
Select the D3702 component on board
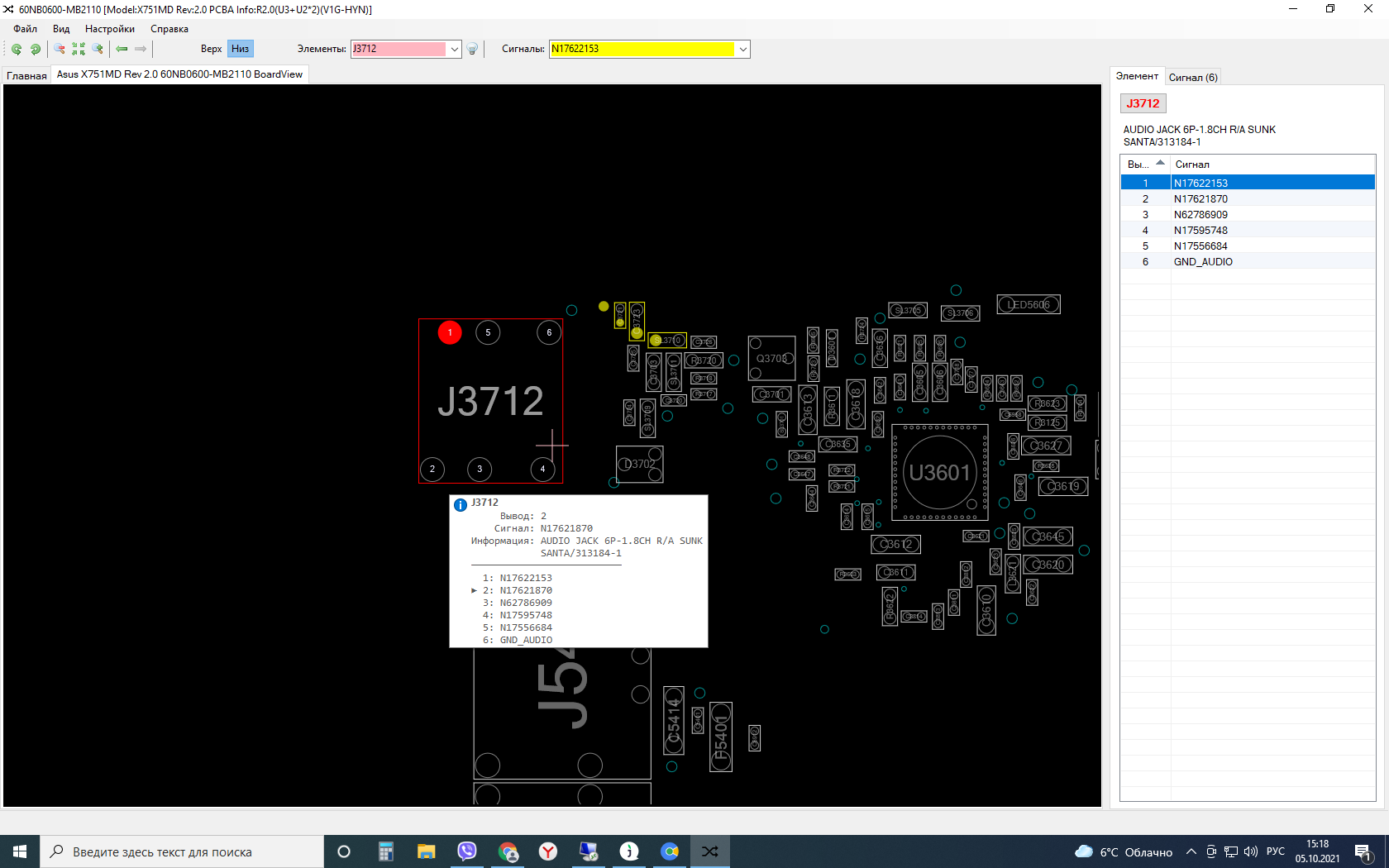pyautogui.click(x=640, y=464)
